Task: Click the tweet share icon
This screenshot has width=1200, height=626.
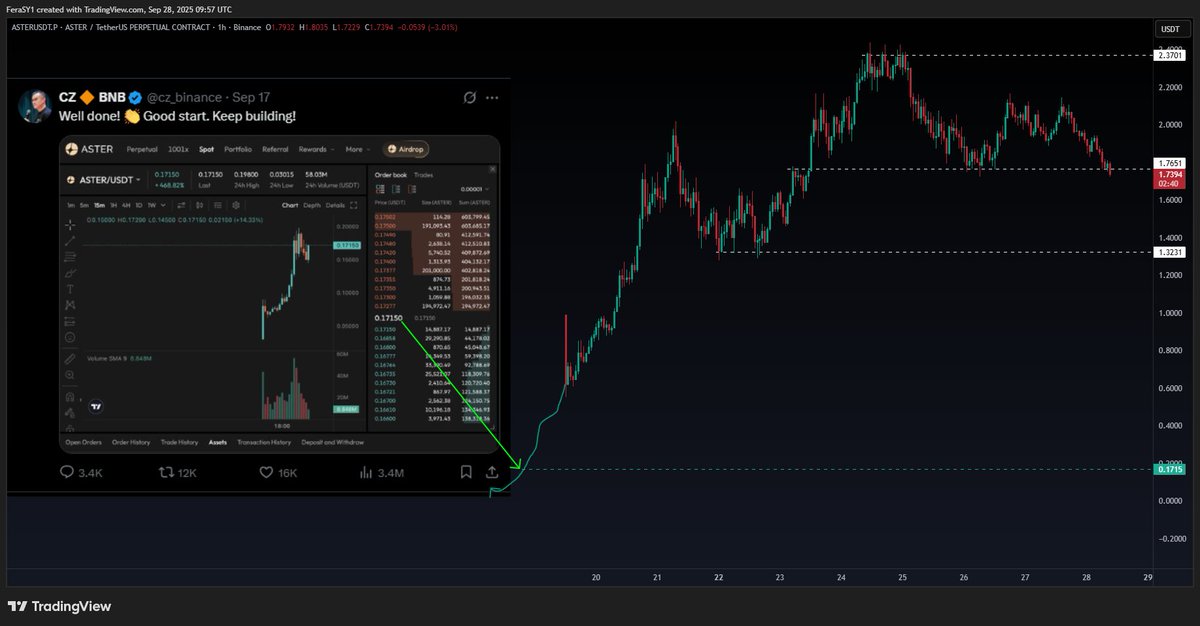Action: point(492,471)
